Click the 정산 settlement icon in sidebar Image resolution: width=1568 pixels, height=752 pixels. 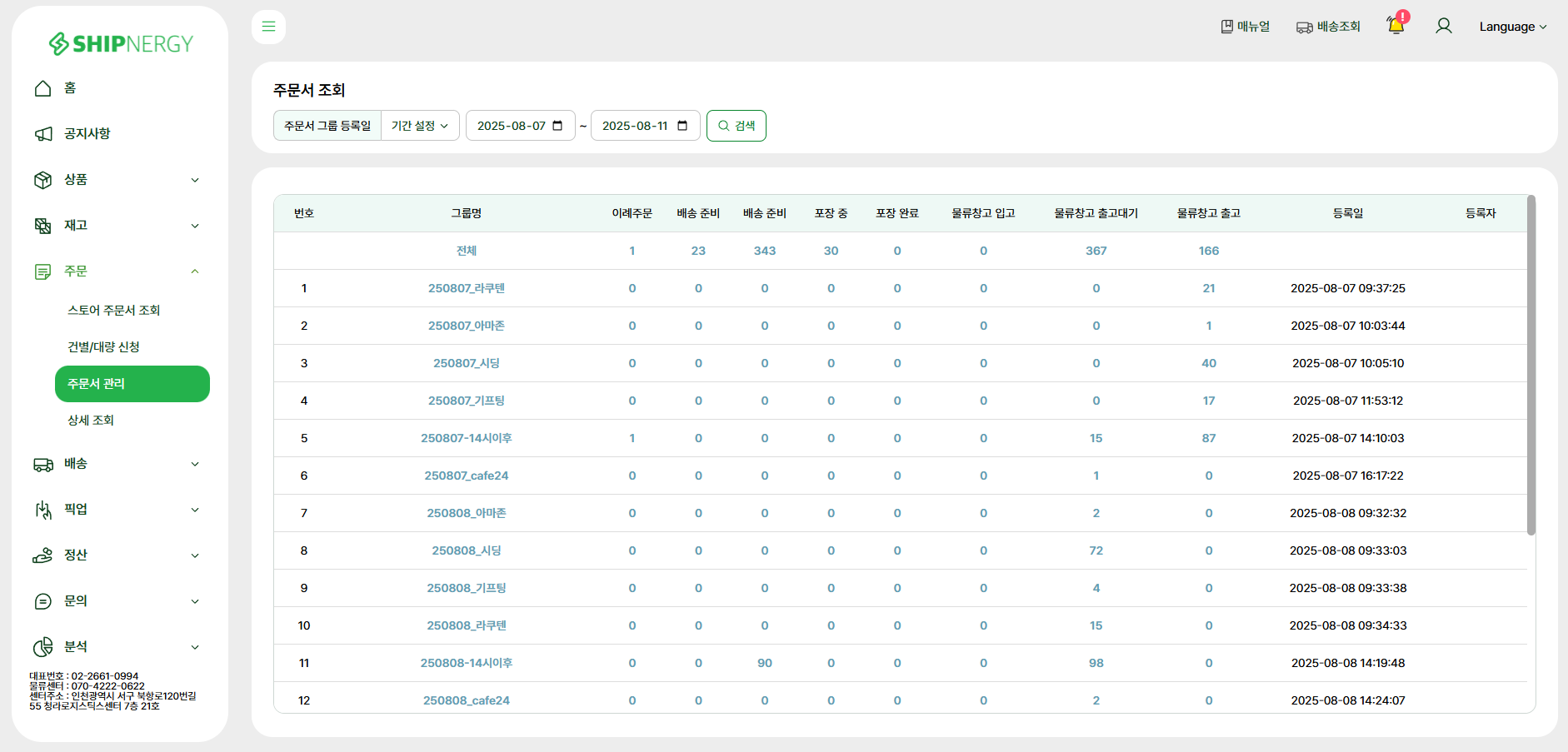click(43, 555)
